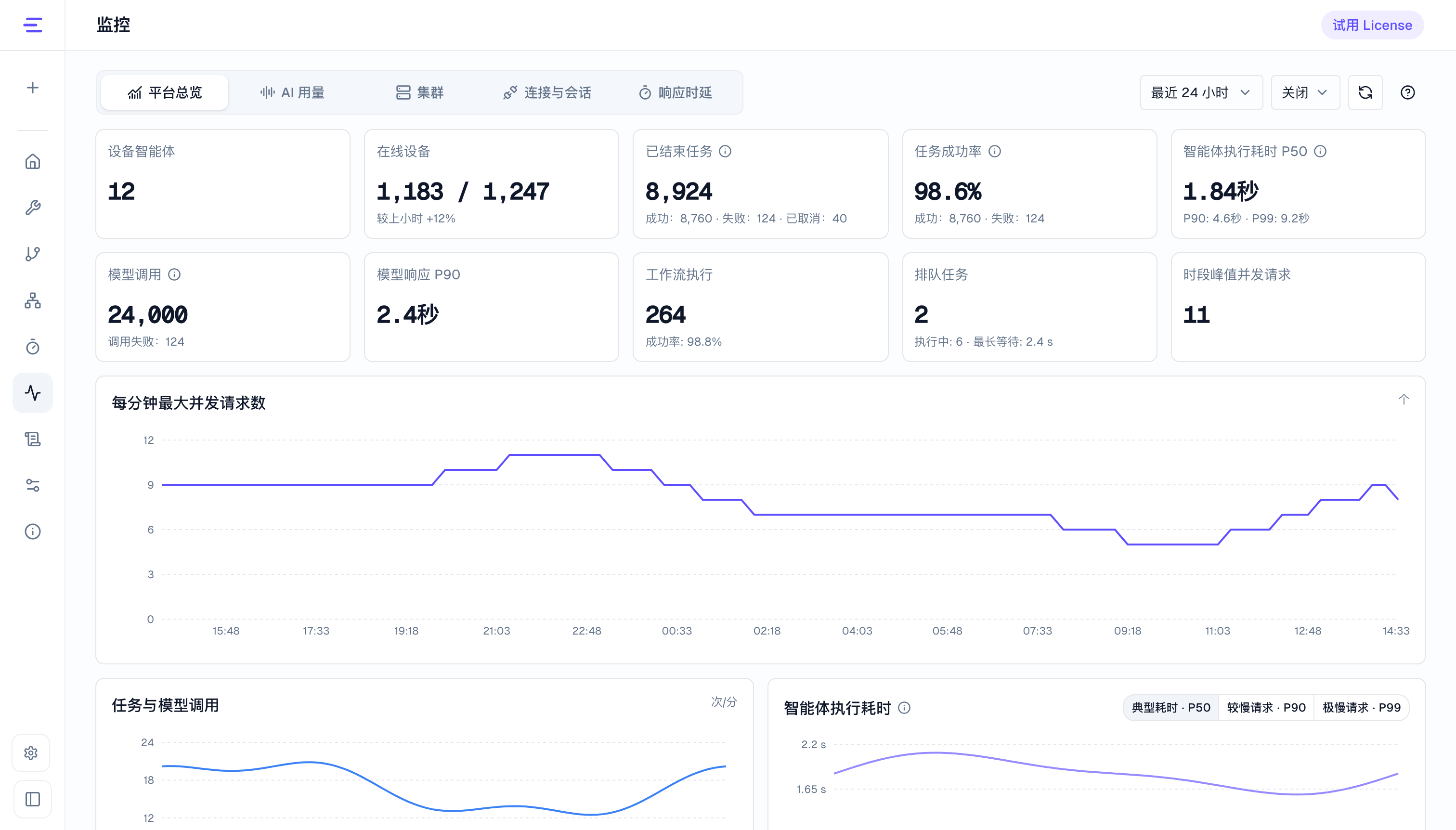This screenshot has height=830, width=1456.
Task: Show info icon beside 智能体执行耗时 chart title
Action: click(x=904, y=707)
